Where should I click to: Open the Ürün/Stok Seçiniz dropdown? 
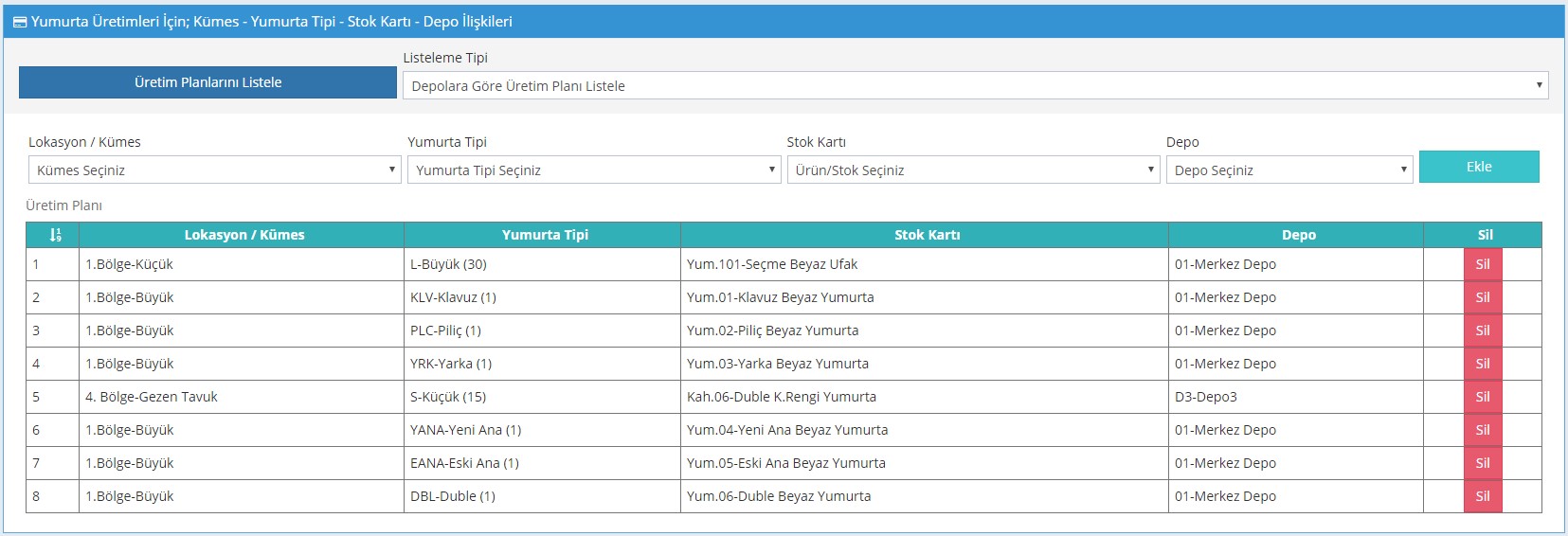coord(973,170)
